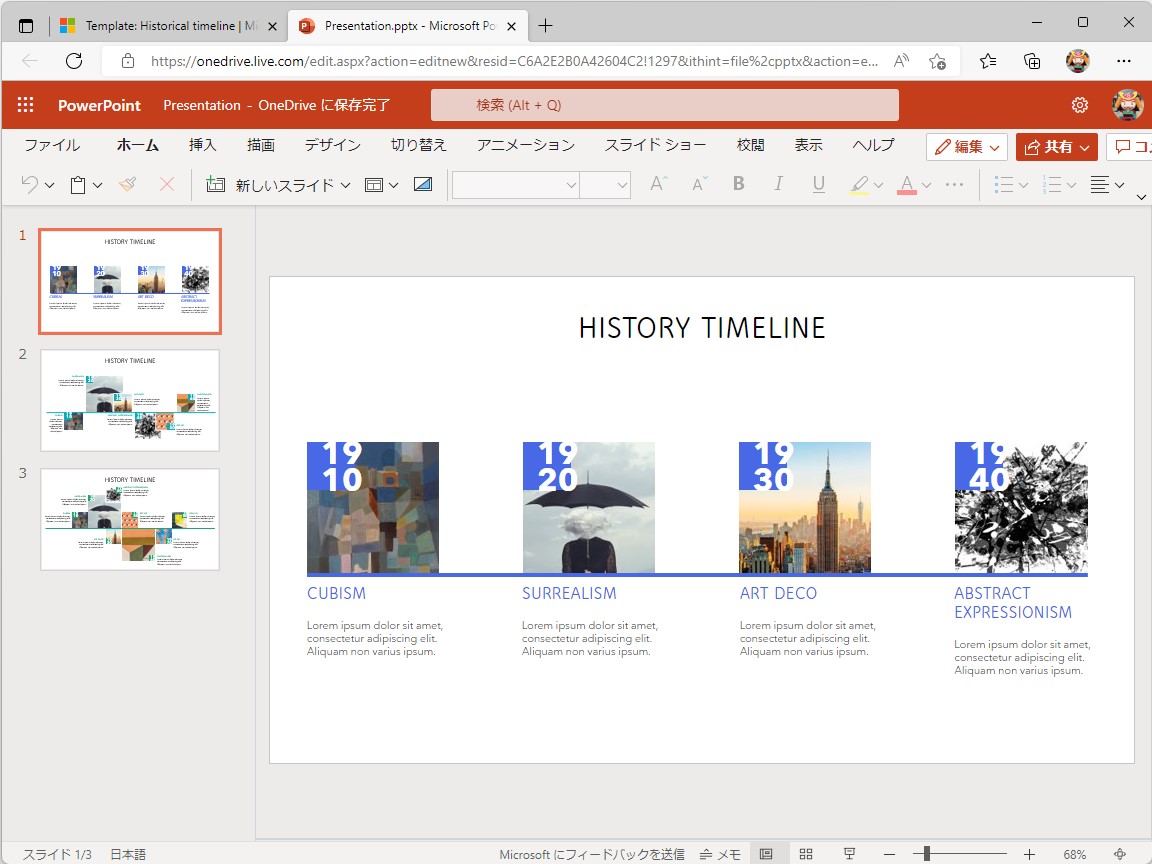Click the text highlight color icon
The width and height of the screenshot is (1152, 864).
858,184
